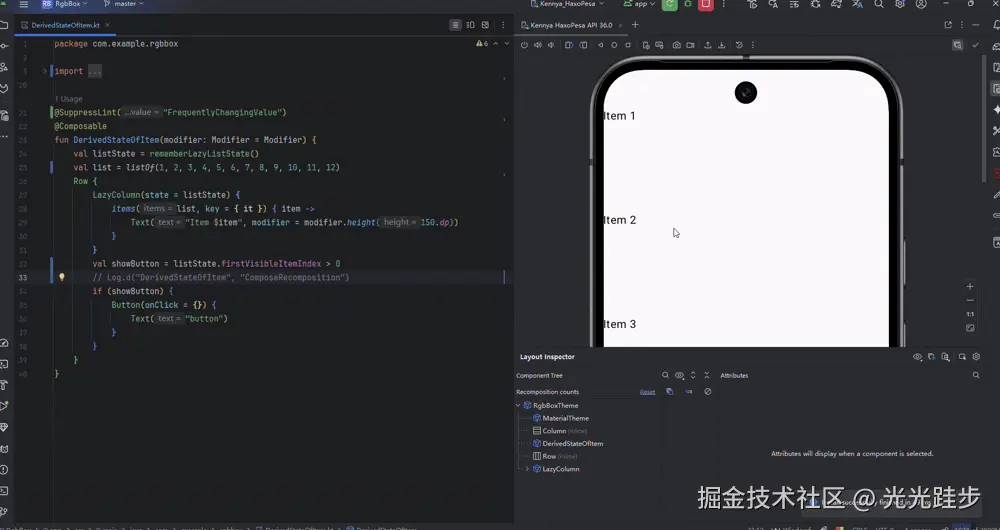The height and width of the screenshot is (530, 1000).
Task: Click the emulator volume up icon
Action: point(538,45)
